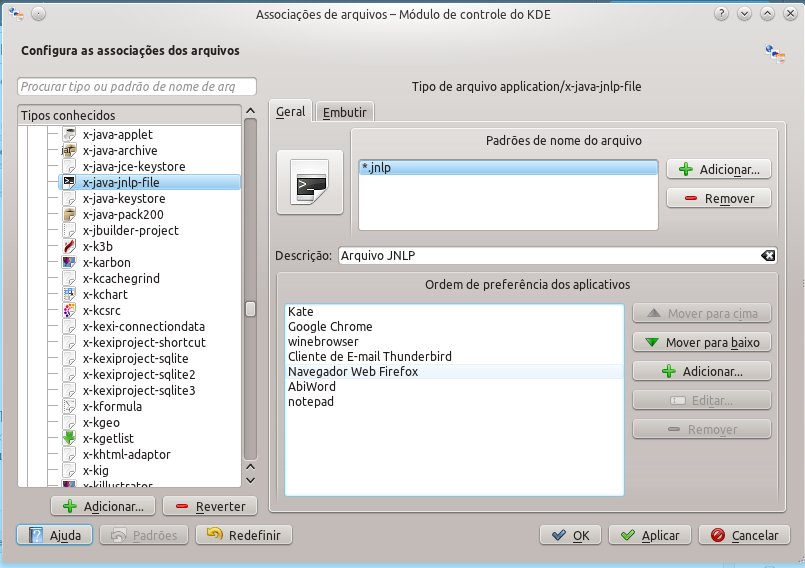Click large file type icon button to change
This screenshot has height=568, width=805.
click(x=310, y=182)
